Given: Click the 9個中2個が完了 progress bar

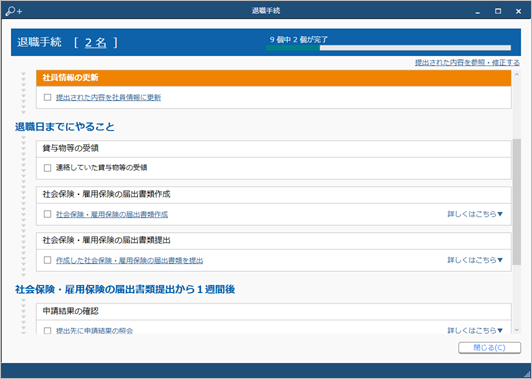Looking at the screenshot, I should (388, 48).
